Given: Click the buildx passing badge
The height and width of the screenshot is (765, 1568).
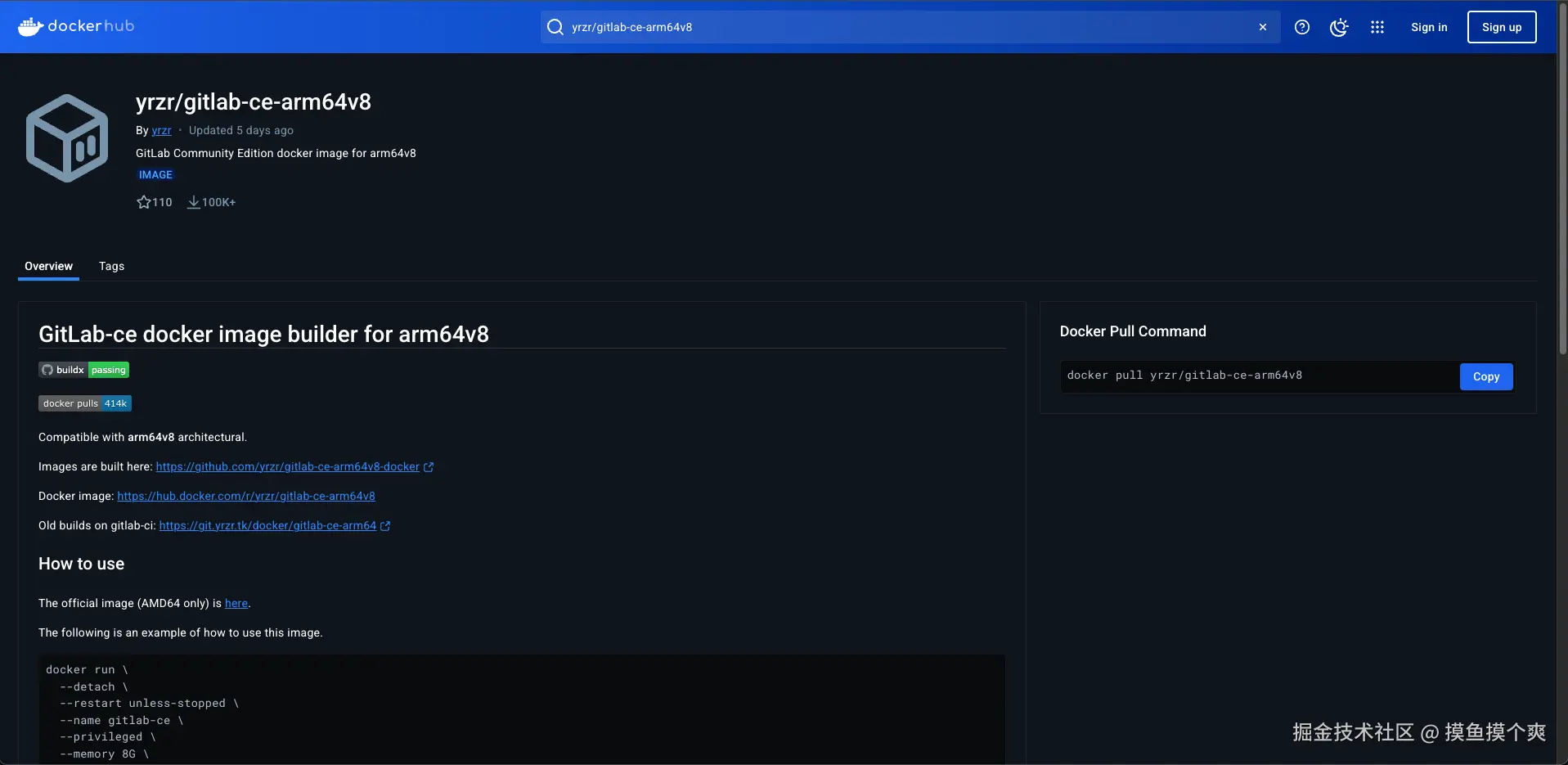Looking at the screenshot, I should click(x=83, y=370).
